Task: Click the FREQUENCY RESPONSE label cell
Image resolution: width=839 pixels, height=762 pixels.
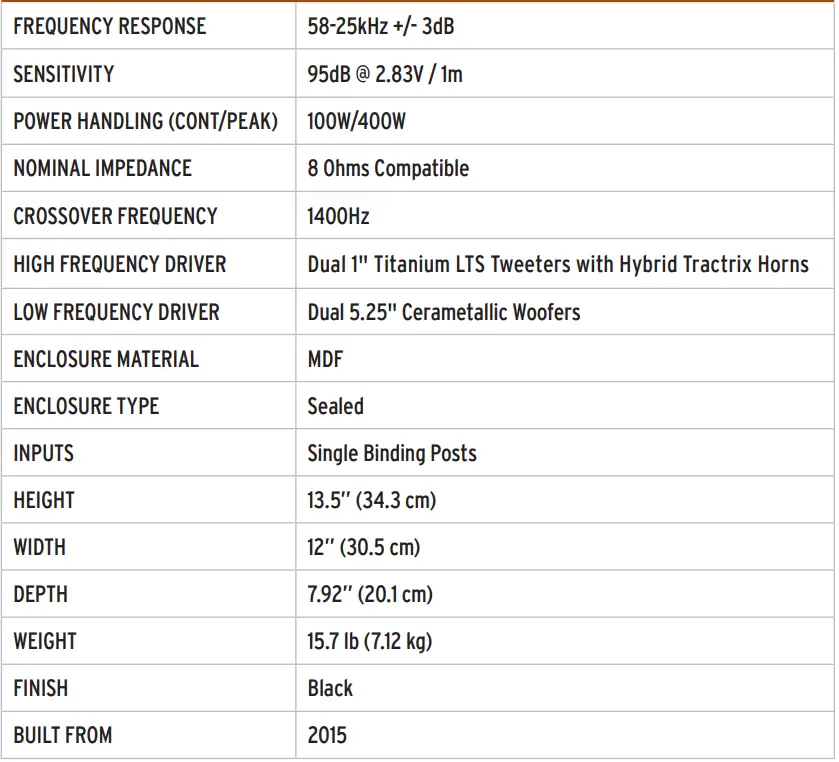Action: click(x=110, y=27)
